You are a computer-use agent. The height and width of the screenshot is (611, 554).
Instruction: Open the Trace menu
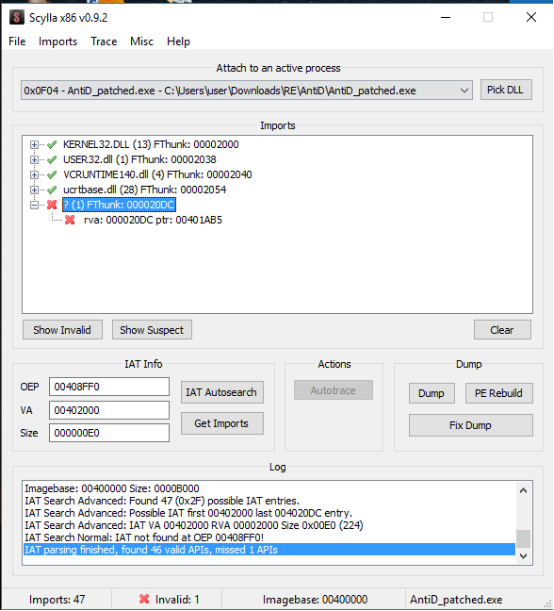click(104, 41)
